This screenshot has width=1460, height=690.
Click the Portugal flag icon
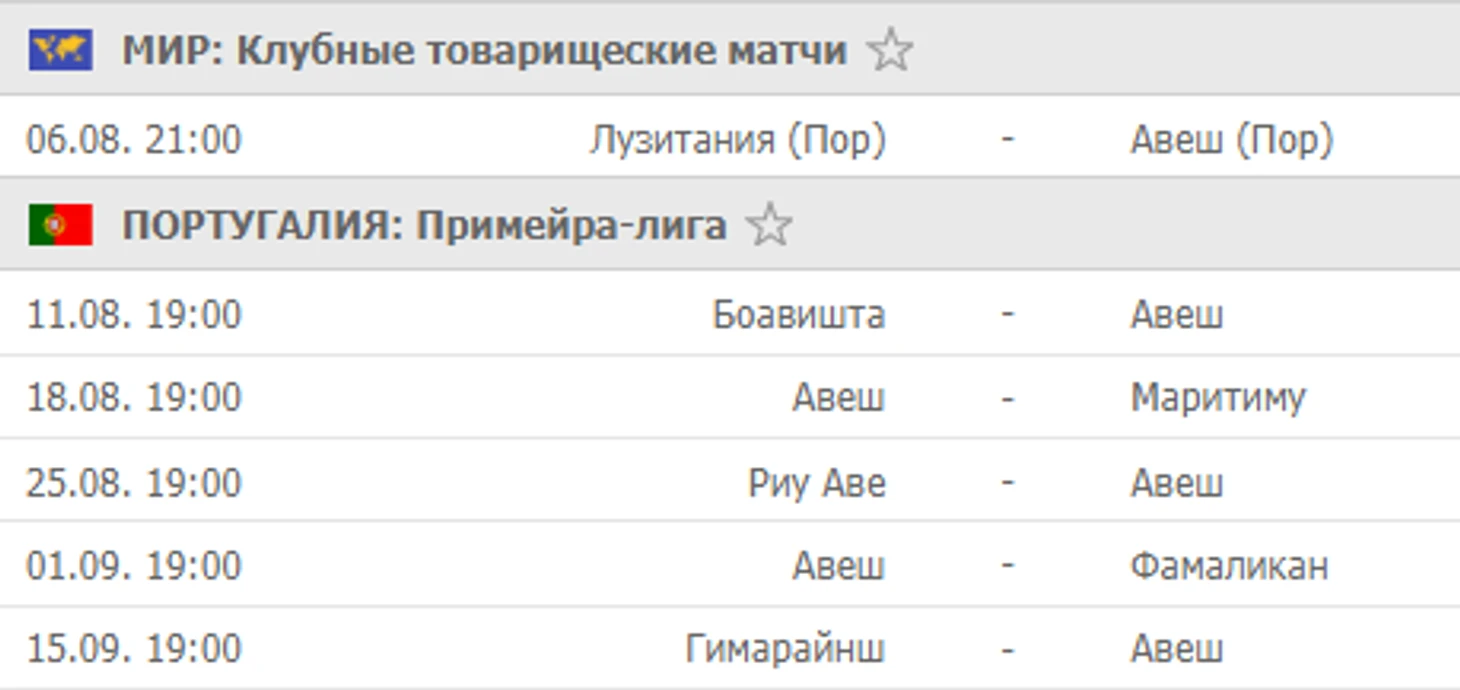click(x=60, y=225)
